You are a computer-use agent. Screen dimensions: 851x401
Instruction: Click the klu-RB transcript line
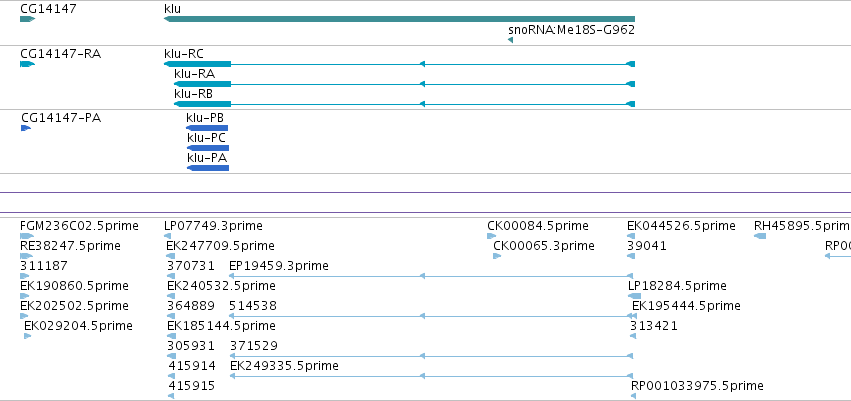[x=404, y=104]
